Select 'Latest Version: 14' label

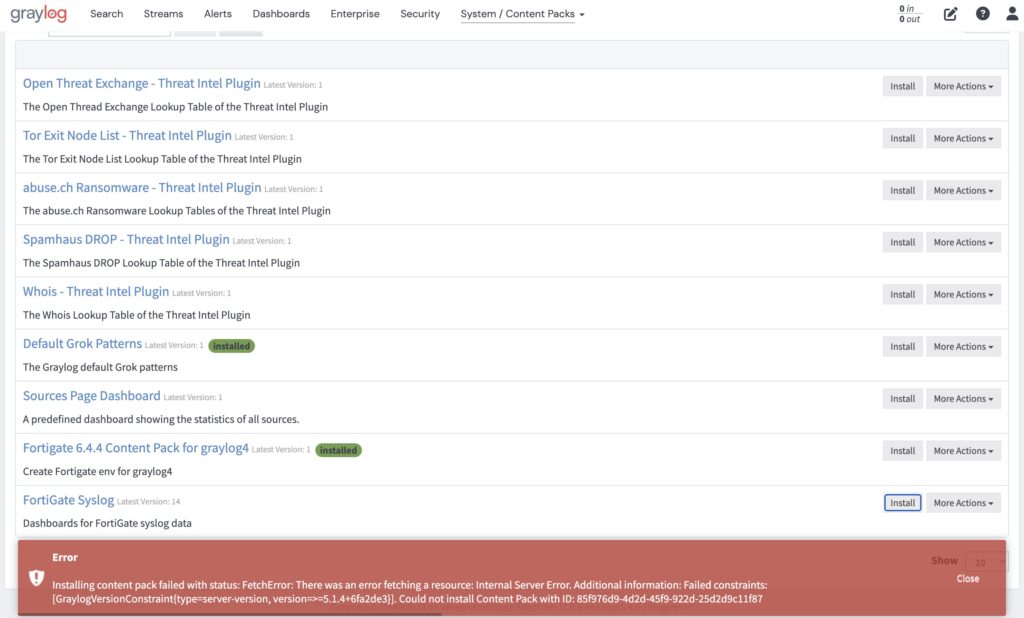click(x=148, y=502)
